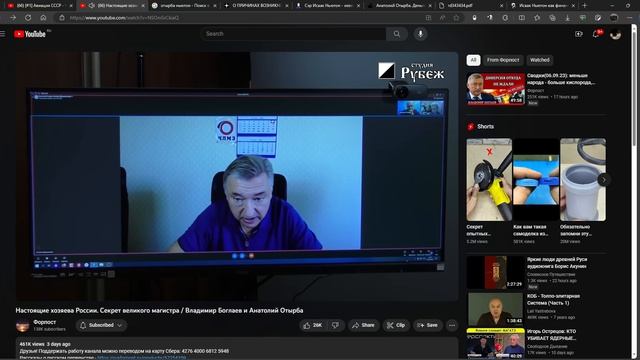
Task: Reload the page in browser toolbar
Action: 28,18
